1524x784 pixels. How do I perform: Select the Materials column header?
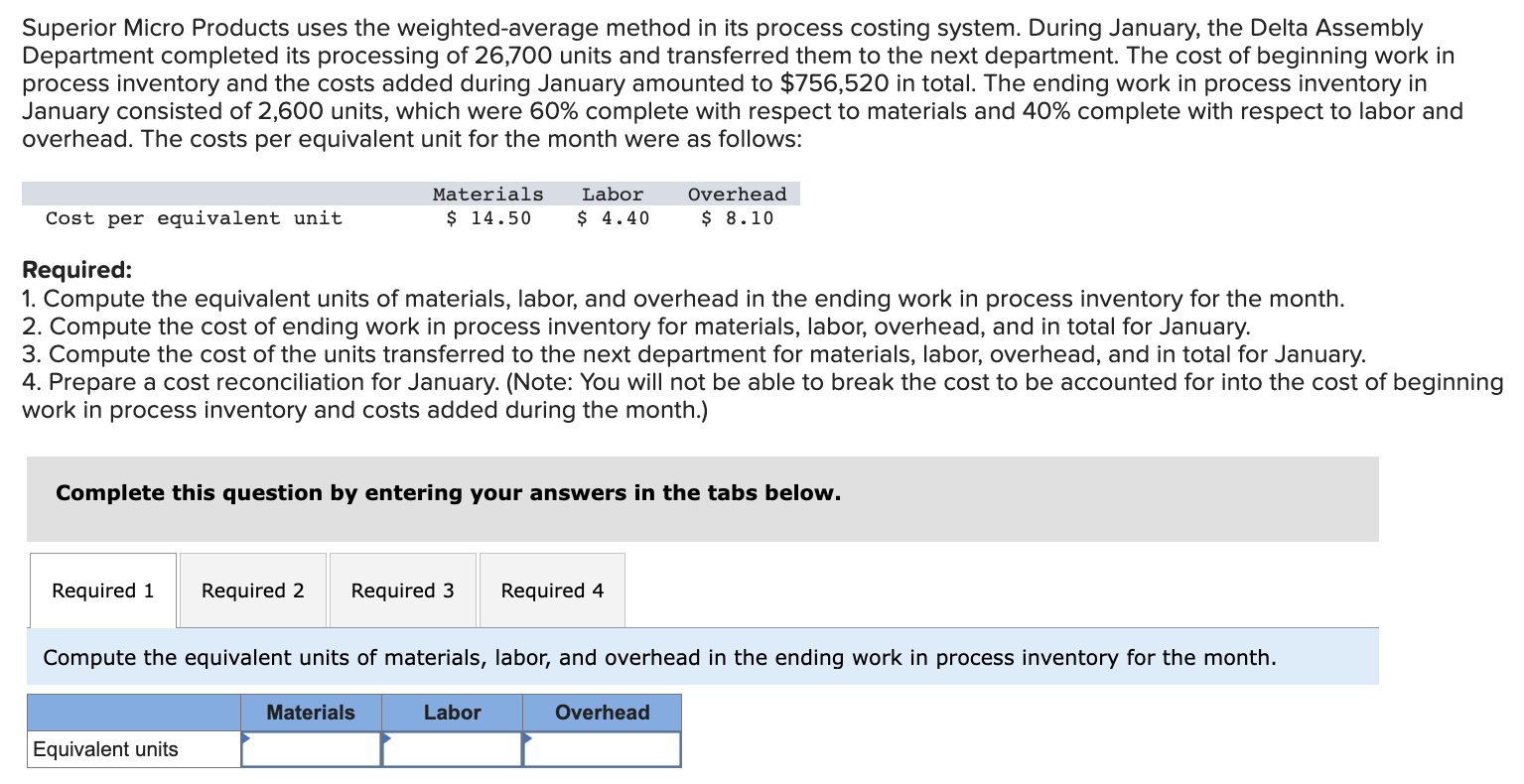(x=311, y=712)
